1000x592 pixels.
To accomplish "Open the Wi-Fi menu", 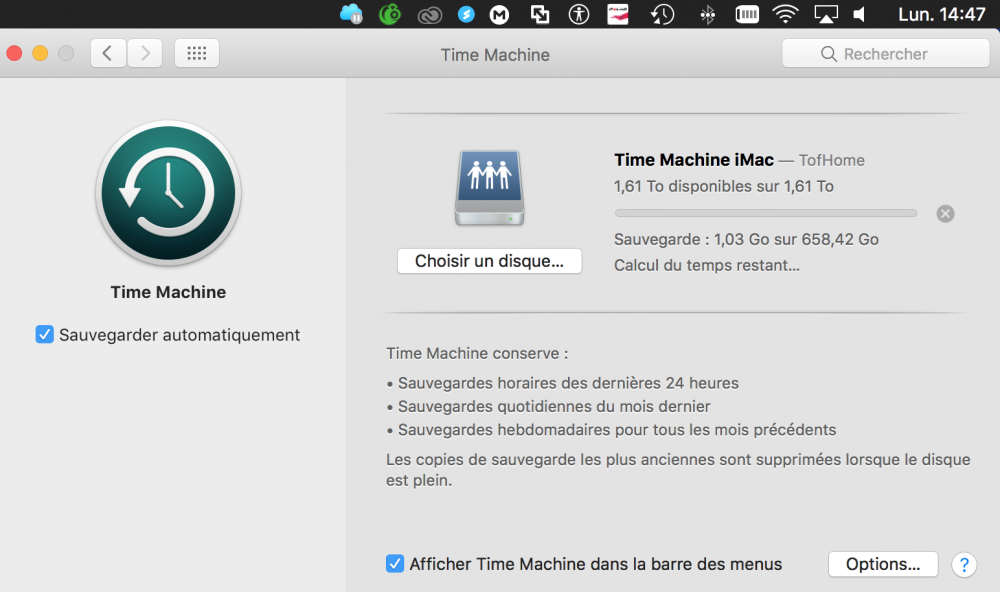I will (785, 14).
